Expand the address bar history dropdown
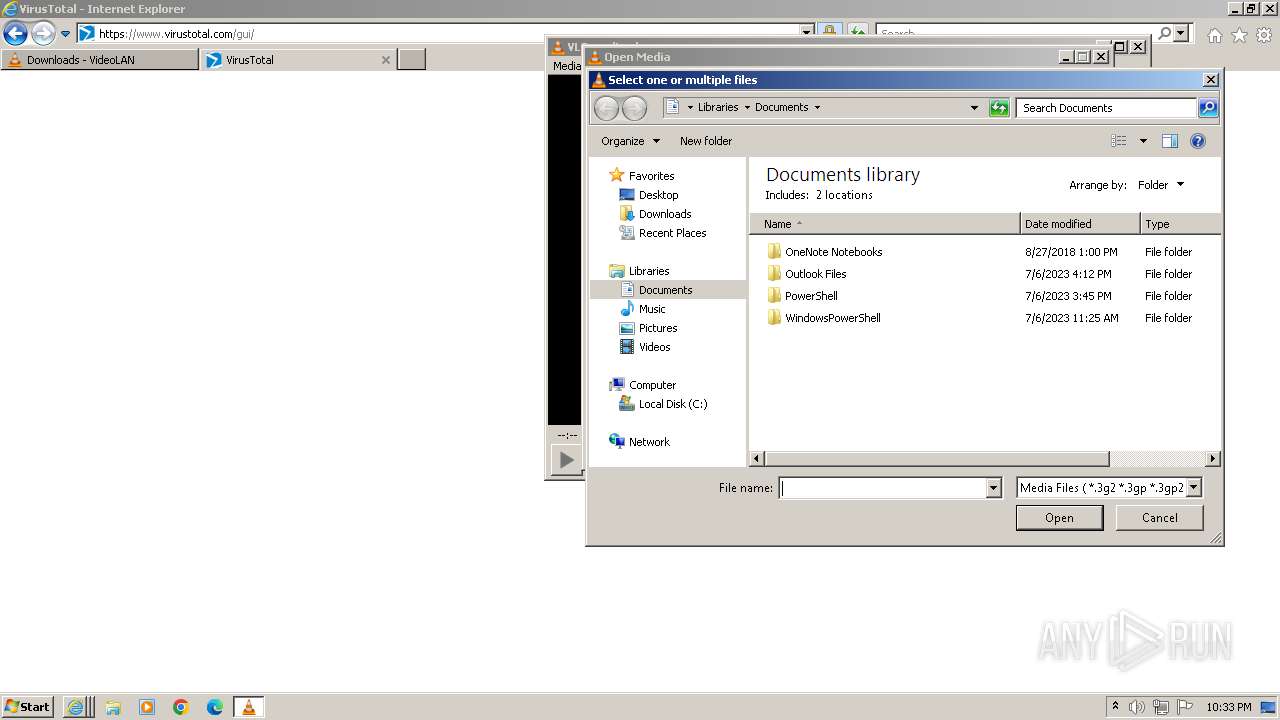The width and height of the screenshot is (1280, 720). [974, 108]
